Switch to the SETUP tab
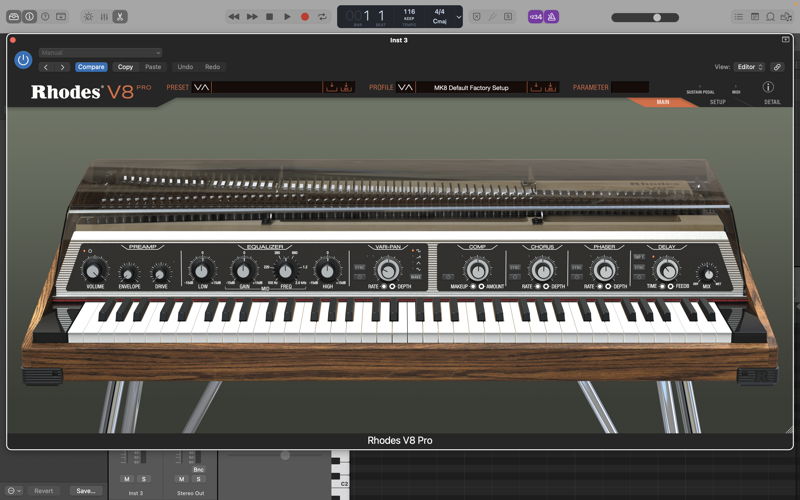The width and height of the screenshot is (800, 500). click(x=717, y=102)
